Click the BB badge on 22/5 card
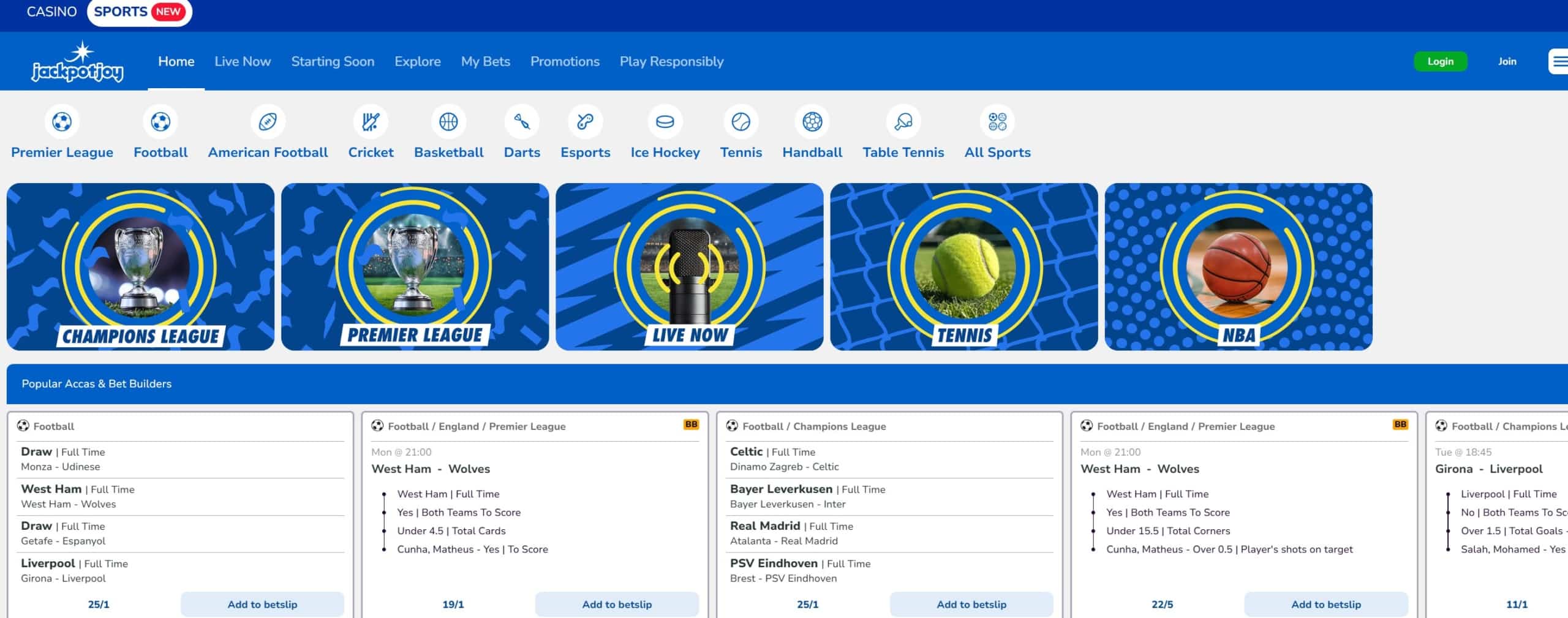The image size is (1568, 618). pyautogui.click(x=1400, y=424)
